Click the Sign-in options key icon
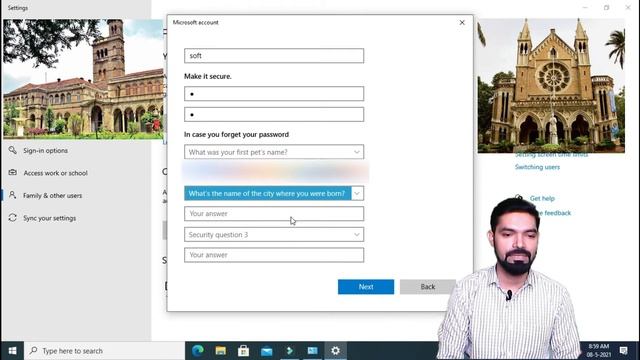 [x=13, y=150]
